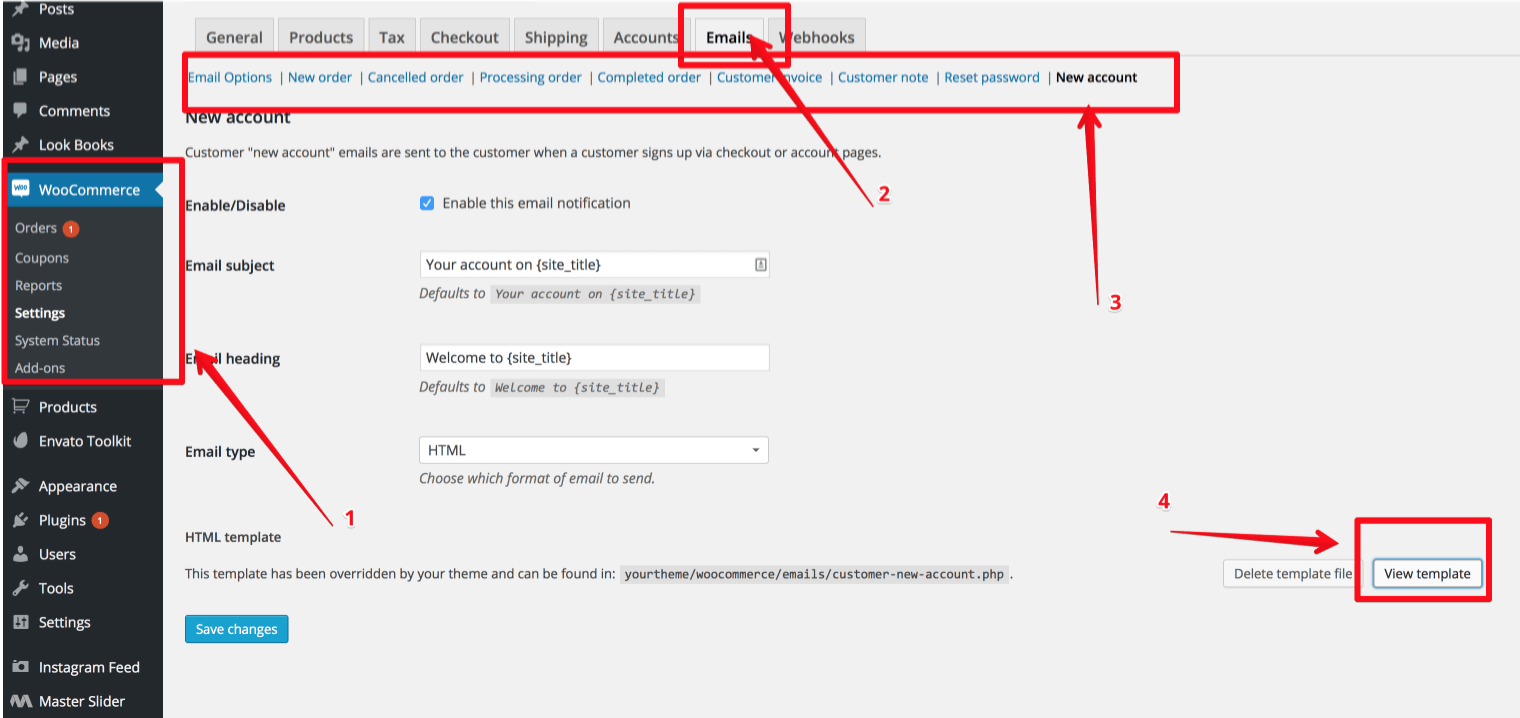Click the Envato Toolkit leaf icon
This screenshot has width=1520, height=718.
point(20,441)
